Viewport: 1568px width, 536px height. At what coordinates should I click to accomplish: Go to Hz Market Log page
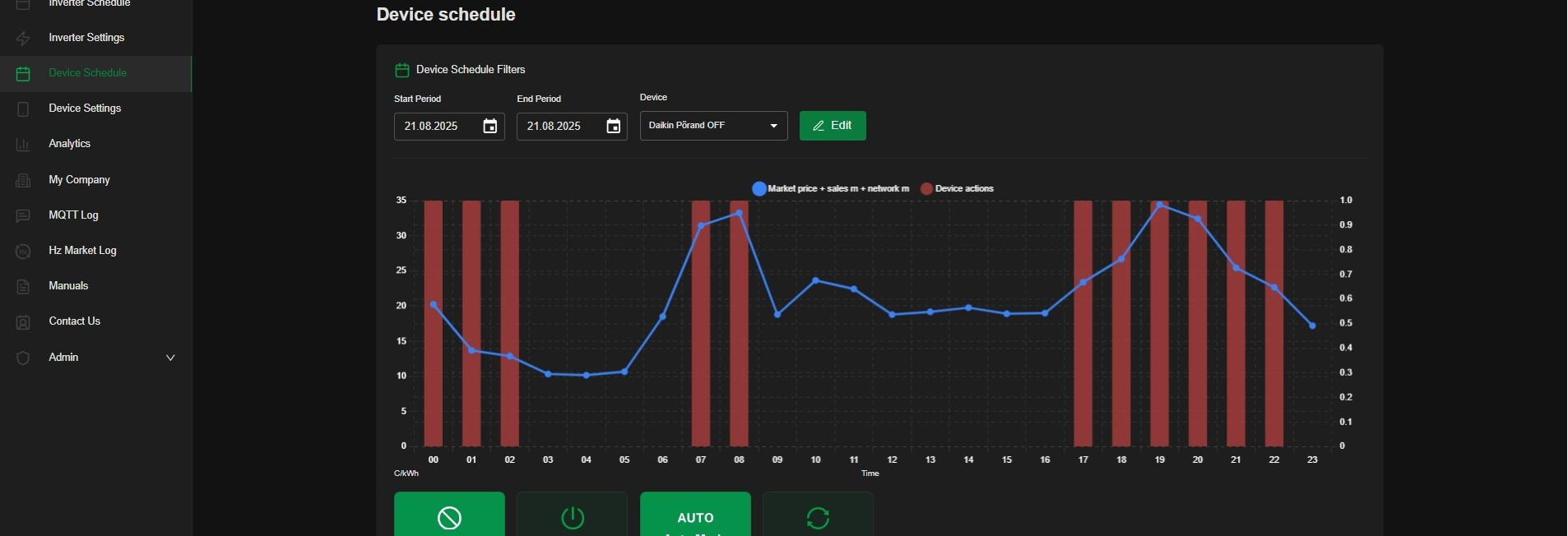click(x=82, y=251)
